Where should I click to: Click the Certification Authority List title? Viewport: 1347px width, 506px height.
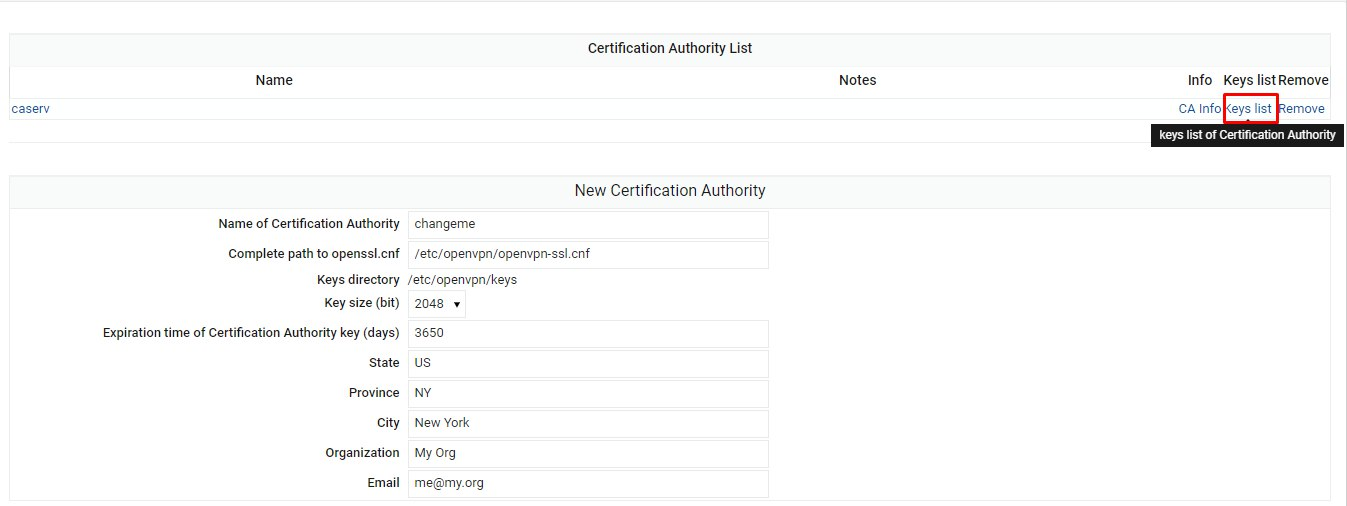tap(670, 48)
